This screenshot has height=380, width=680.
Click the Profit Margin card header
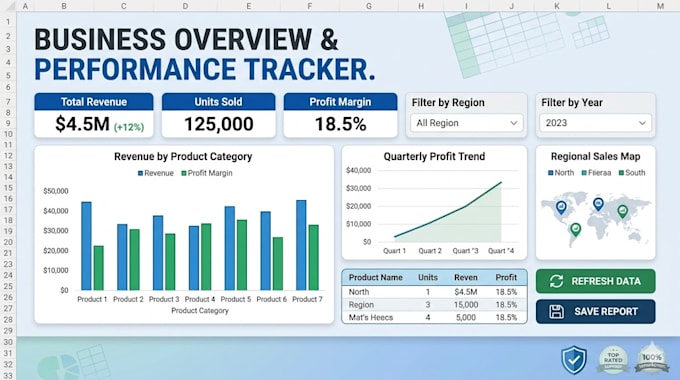click(x=340, y=102)
